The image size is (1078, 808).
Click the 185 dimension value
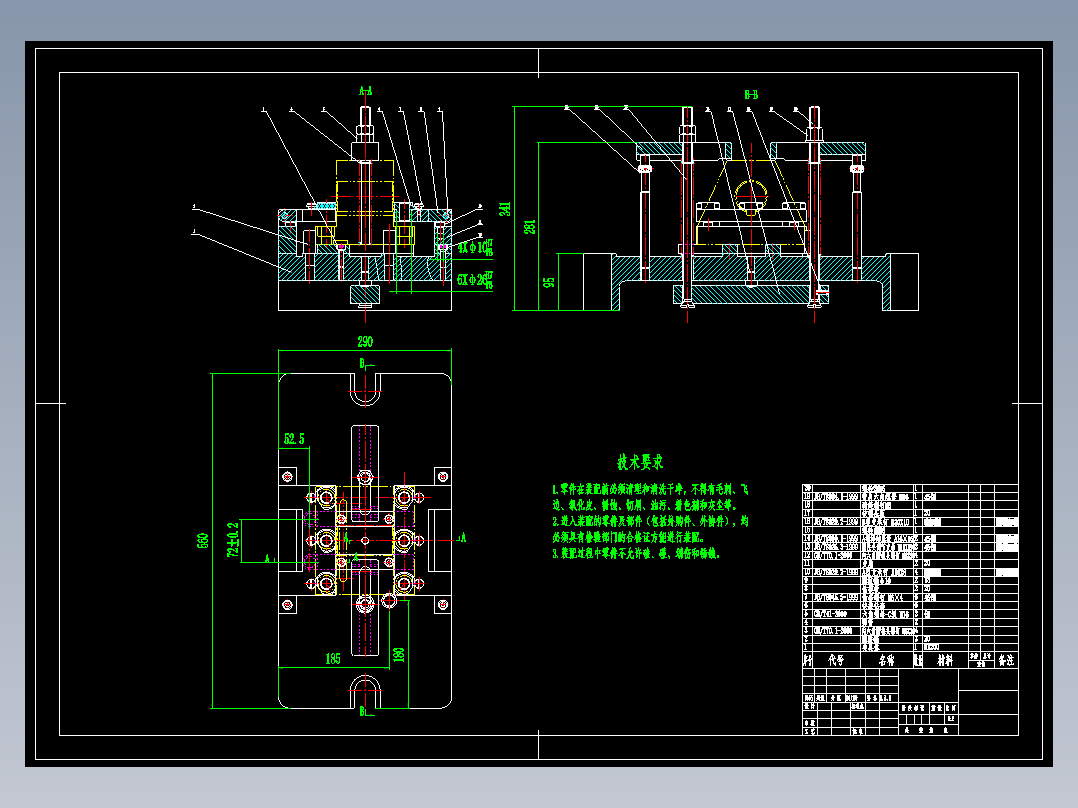click(x=333, y=659)
